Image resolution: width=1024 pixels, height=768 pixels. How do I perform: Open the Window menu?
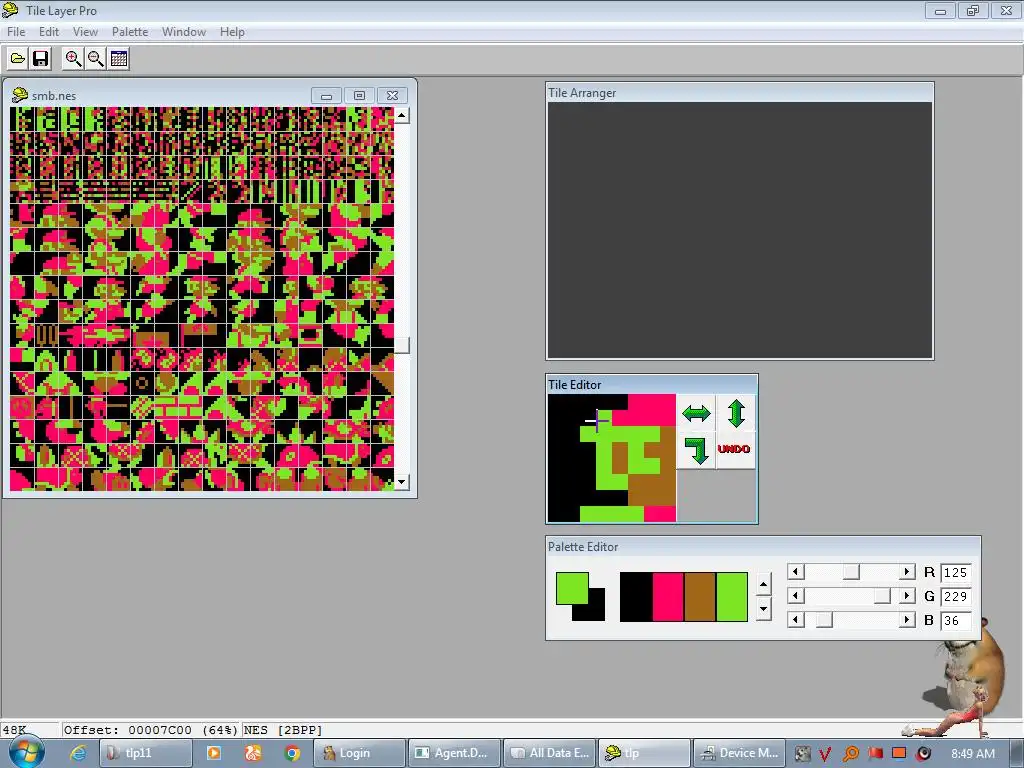coord(184,31)
